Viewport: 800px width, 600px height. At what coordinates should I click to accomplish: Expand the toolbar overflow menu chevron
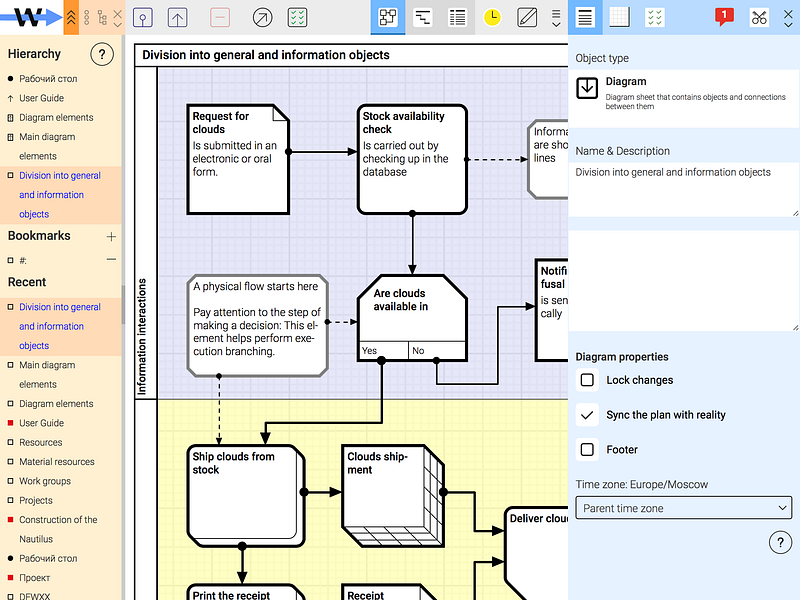[556, 18]
